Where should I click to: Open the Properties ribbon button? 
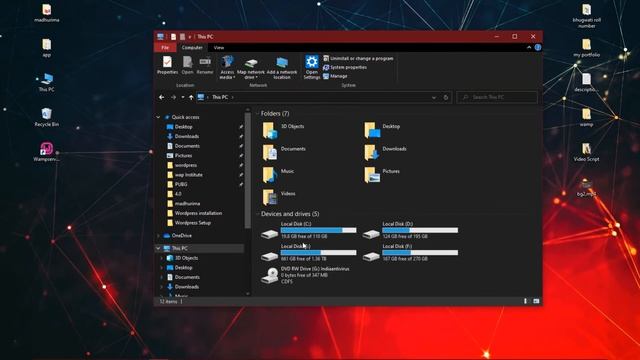coord(167,65)
